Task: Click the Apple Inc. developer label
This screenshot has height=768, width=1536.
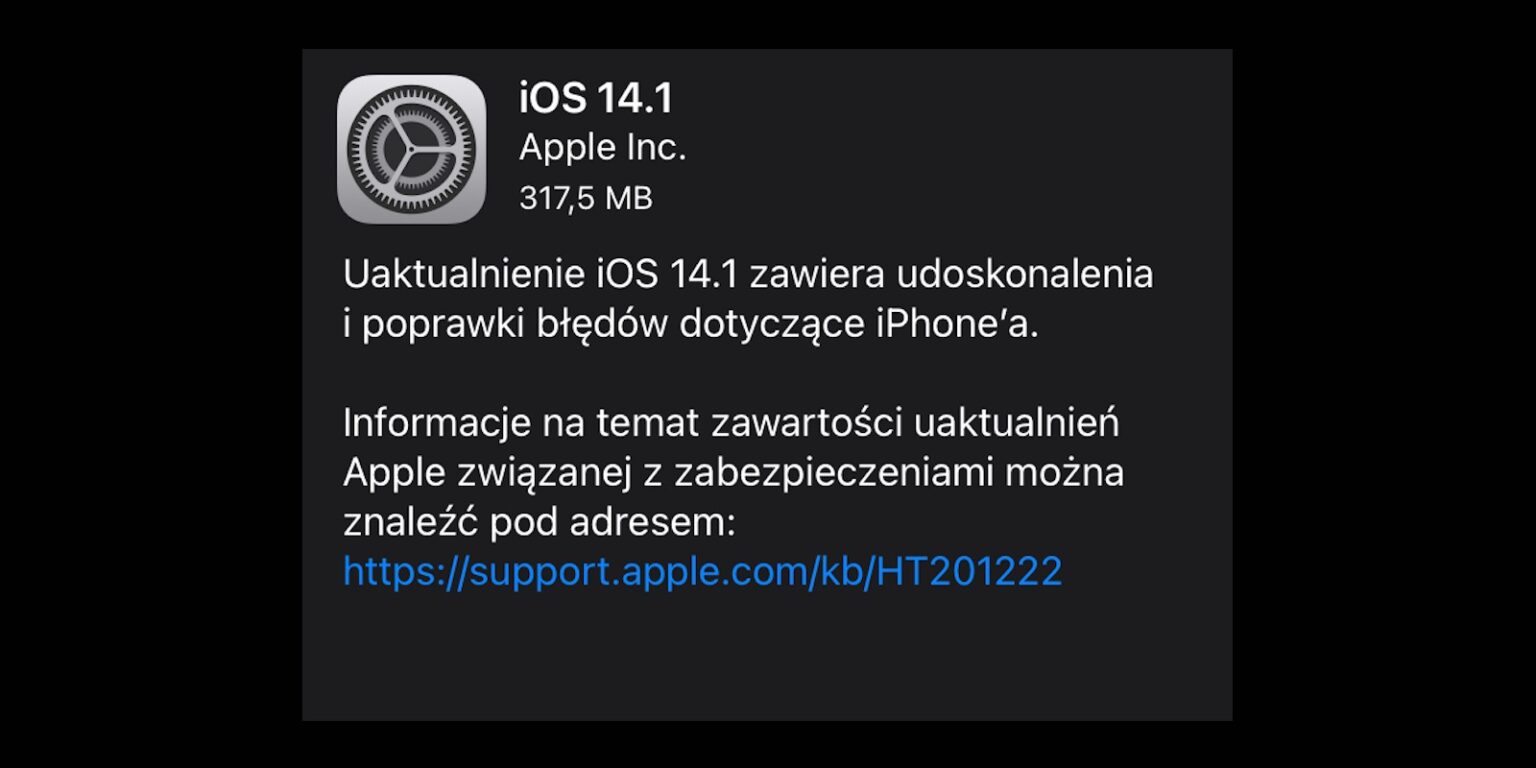Action: pyautogui.click(x=603, y=148)
